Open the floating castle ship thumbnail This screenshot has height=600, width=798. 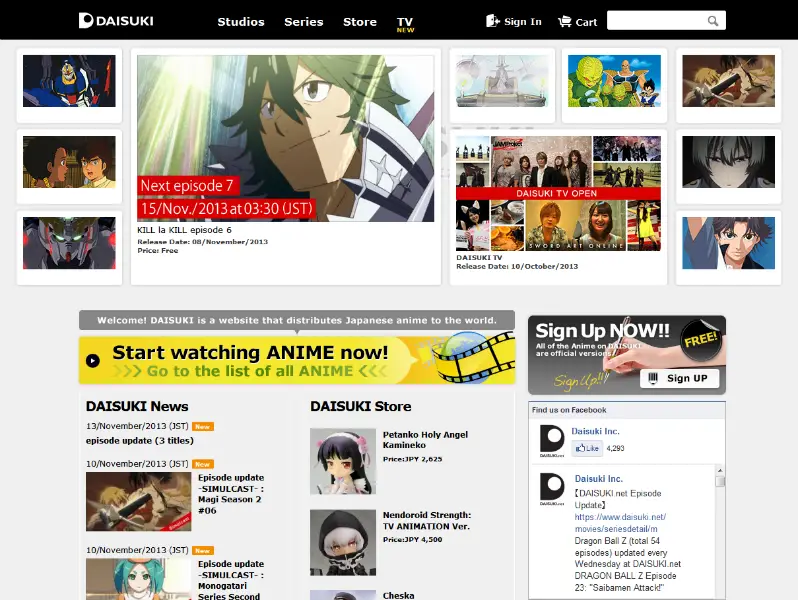point(502,81)
